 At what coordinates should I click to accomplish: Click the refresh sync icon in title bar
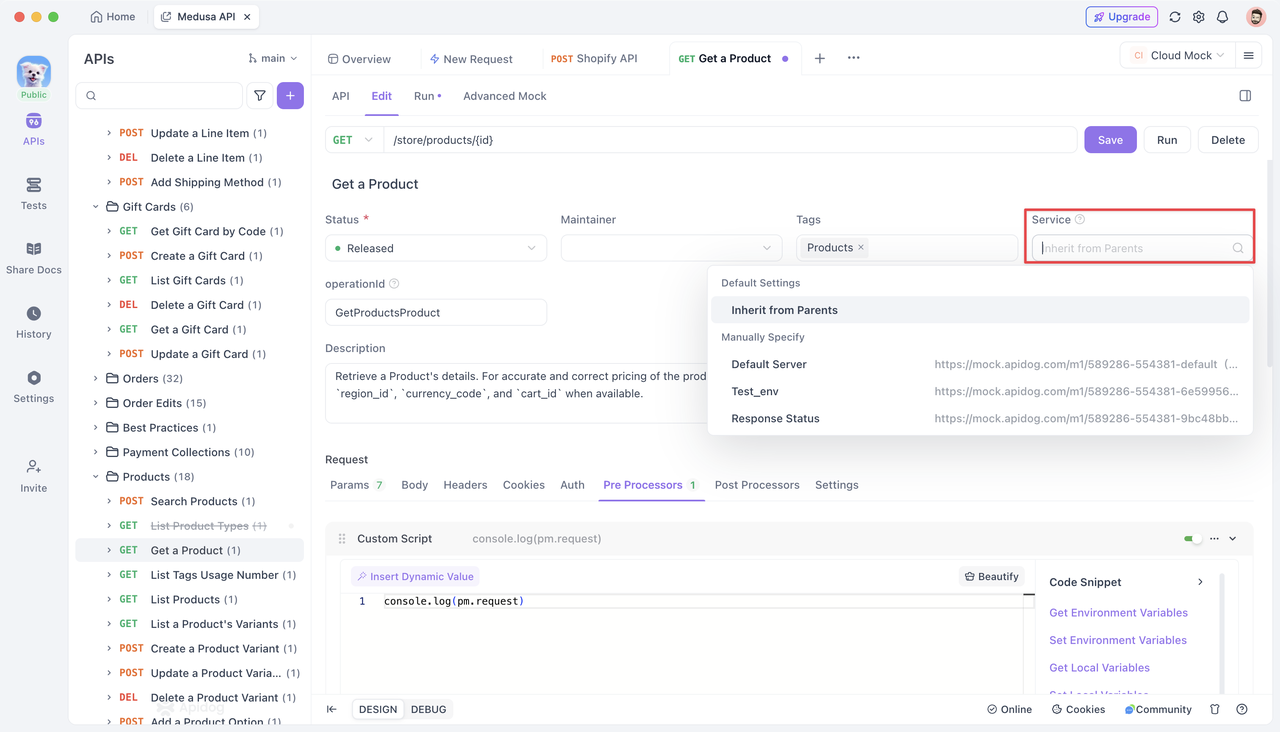pyautogui.click(x=1175, y=17)
